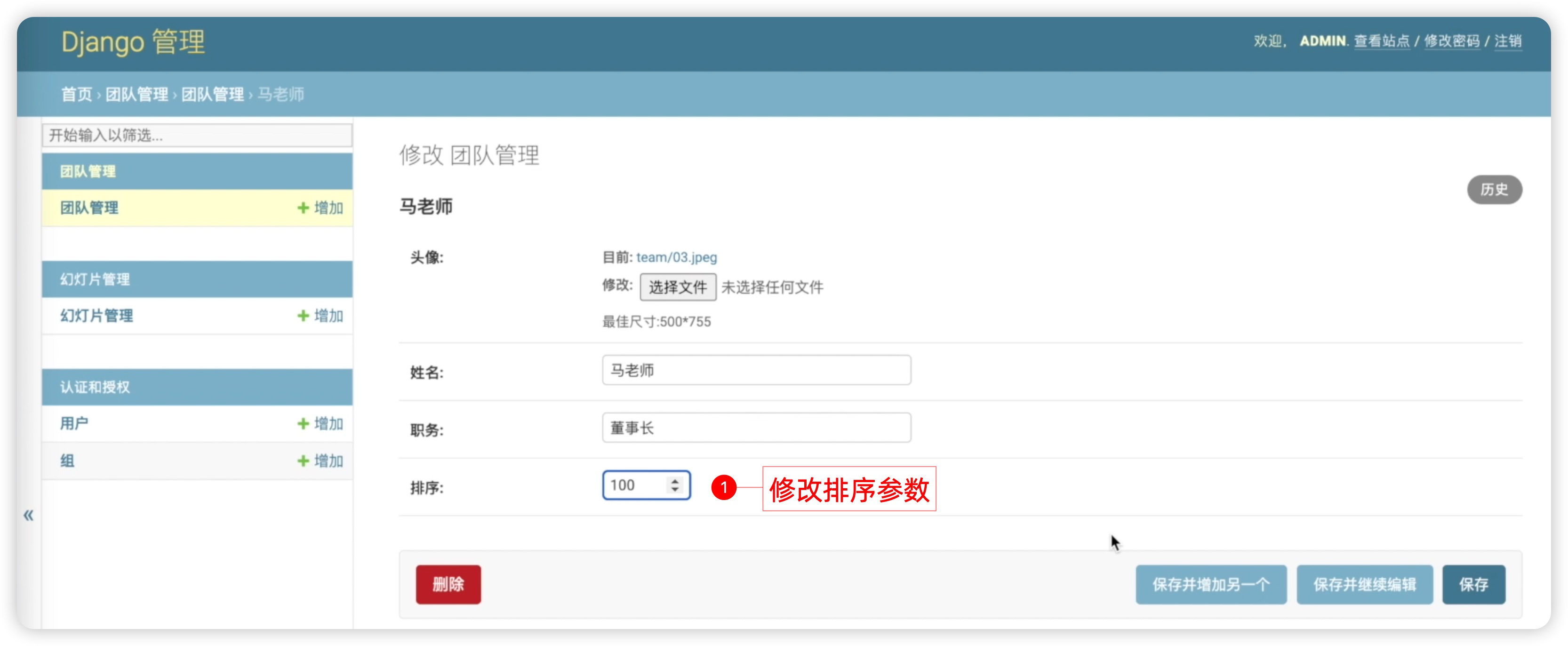The image size is (1568, 646).
Task: Open the 历史 history button
Action: pos(1494,189)
